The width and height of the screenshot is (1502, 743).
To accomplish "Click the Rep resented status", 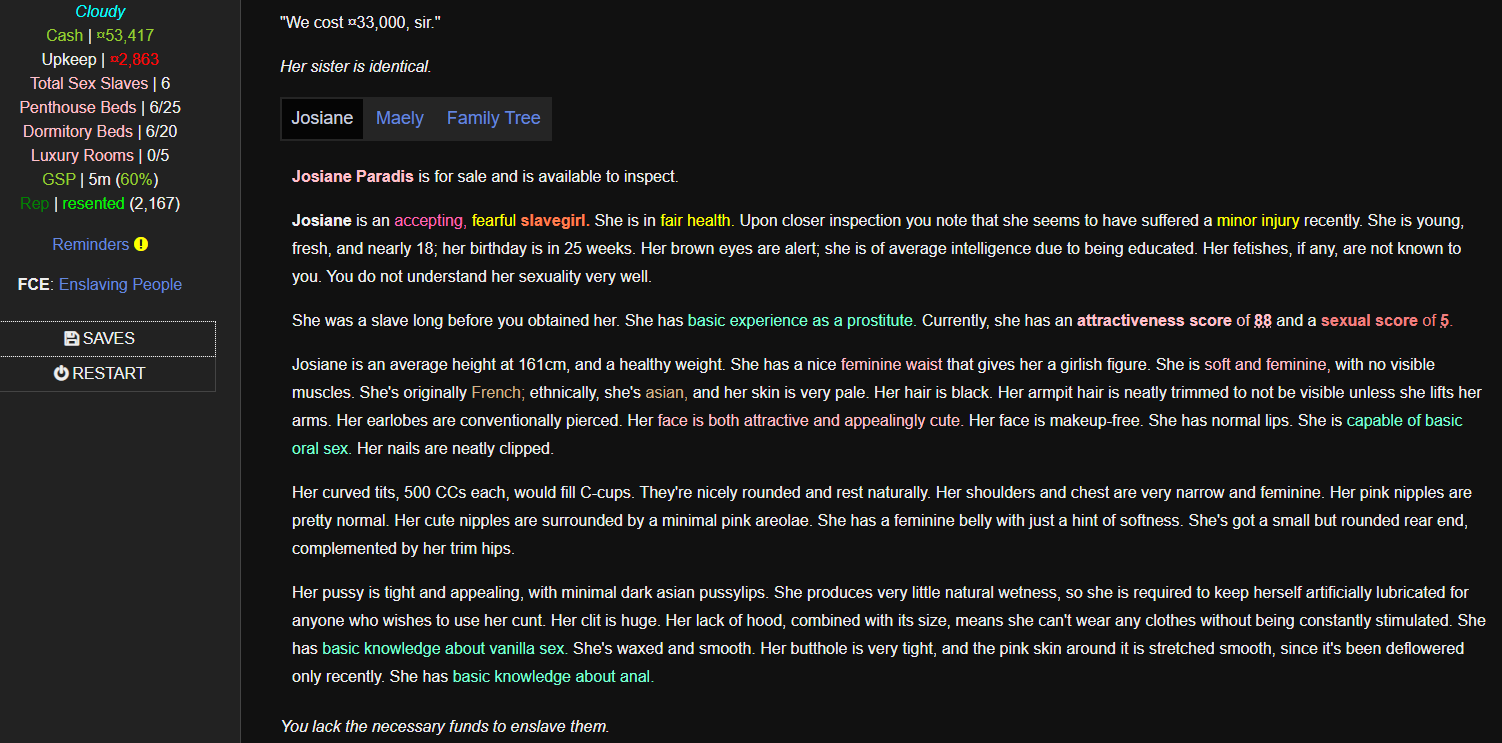I will pos(93,204).
